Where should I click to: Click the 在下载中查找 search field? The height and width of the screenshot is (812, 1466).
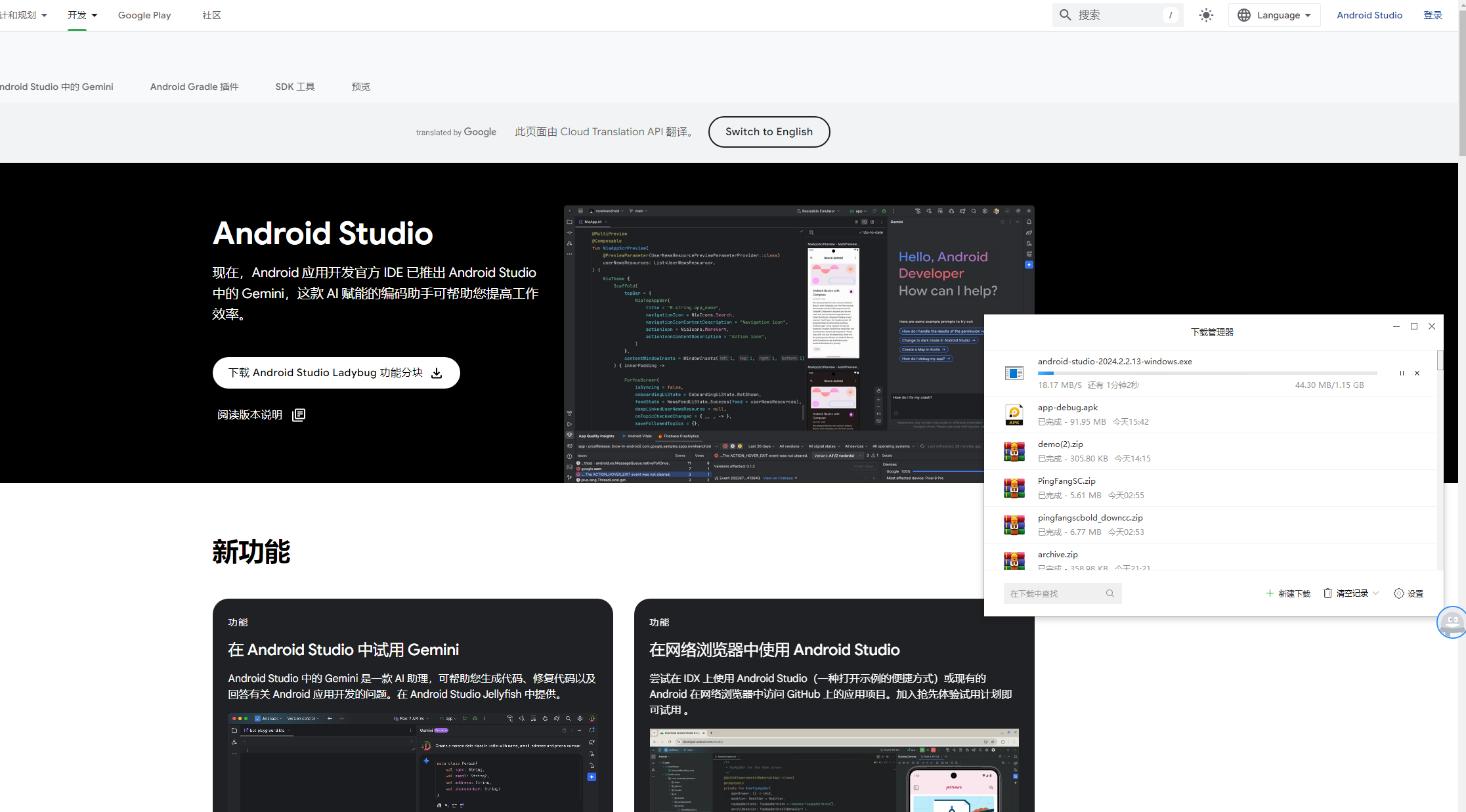point(1050,593)
